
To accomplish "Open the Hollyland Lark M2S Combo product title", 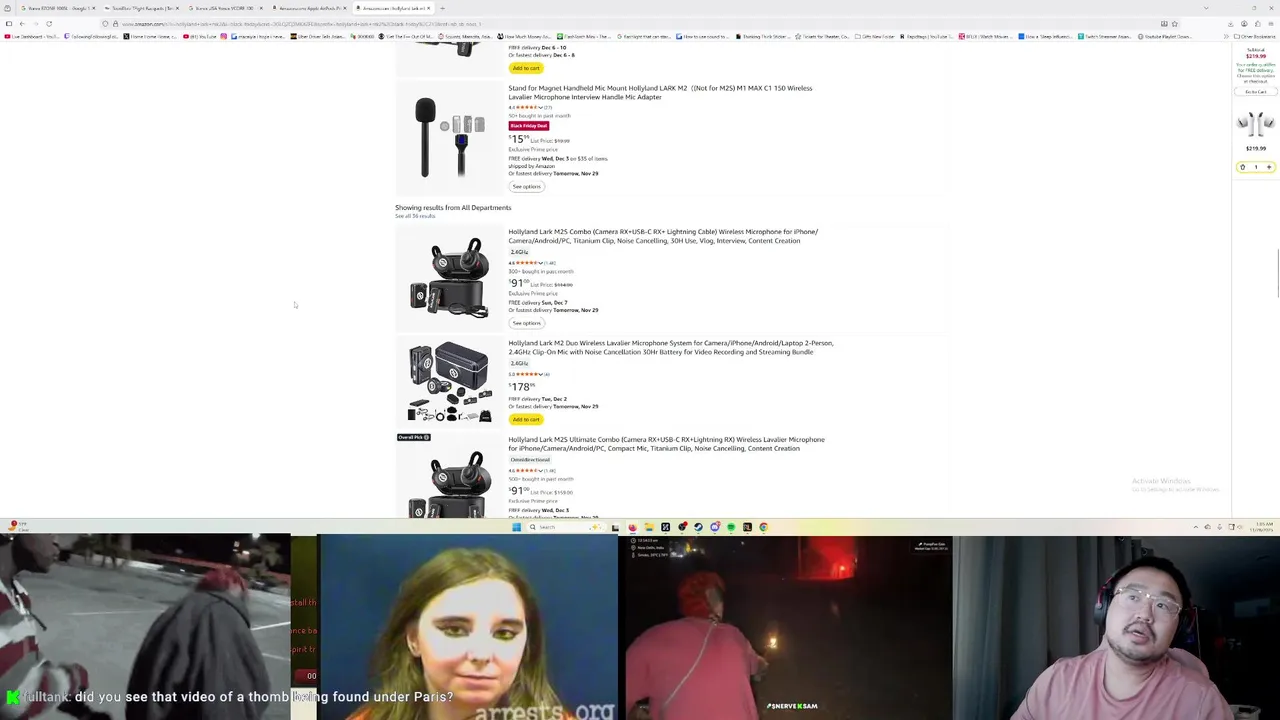I will coord(662,236).
